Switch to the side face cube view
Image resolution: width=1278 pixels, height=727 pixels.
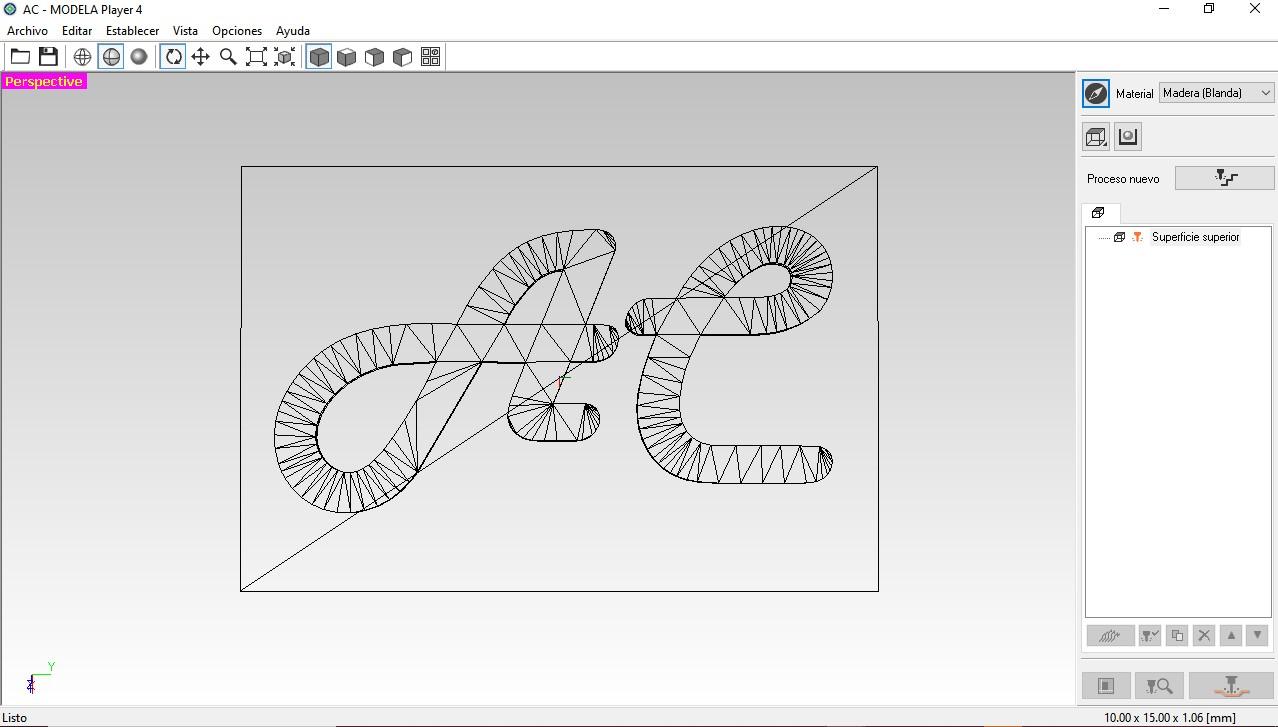point(403,57)
